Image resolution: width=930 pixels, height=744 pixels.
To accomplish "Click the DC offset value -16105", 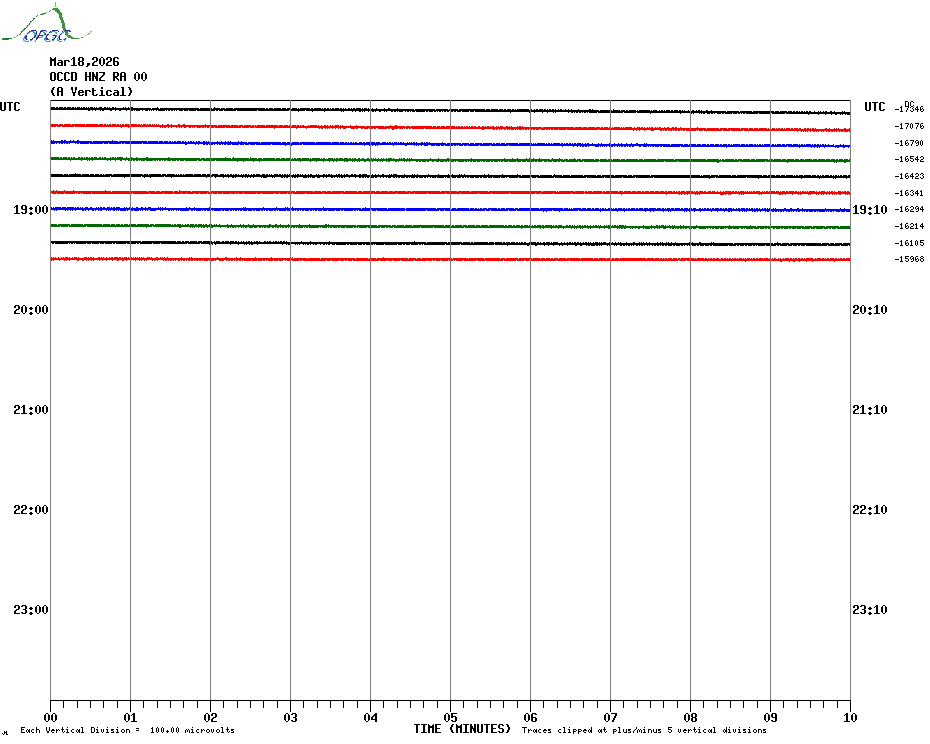I will pyautogui.click(x=909, y=243).
